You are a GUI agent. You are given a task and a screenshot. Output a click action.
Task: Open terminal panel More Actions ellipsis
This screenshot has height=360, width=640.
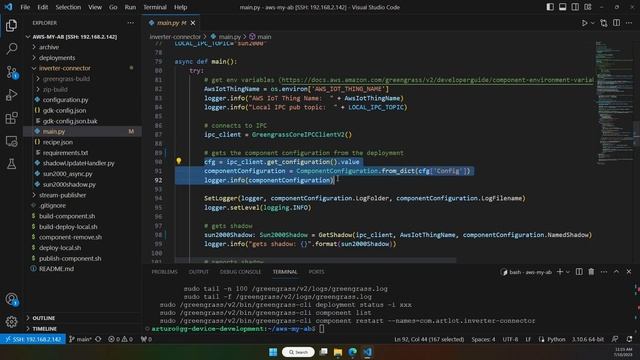pos(604,272)
